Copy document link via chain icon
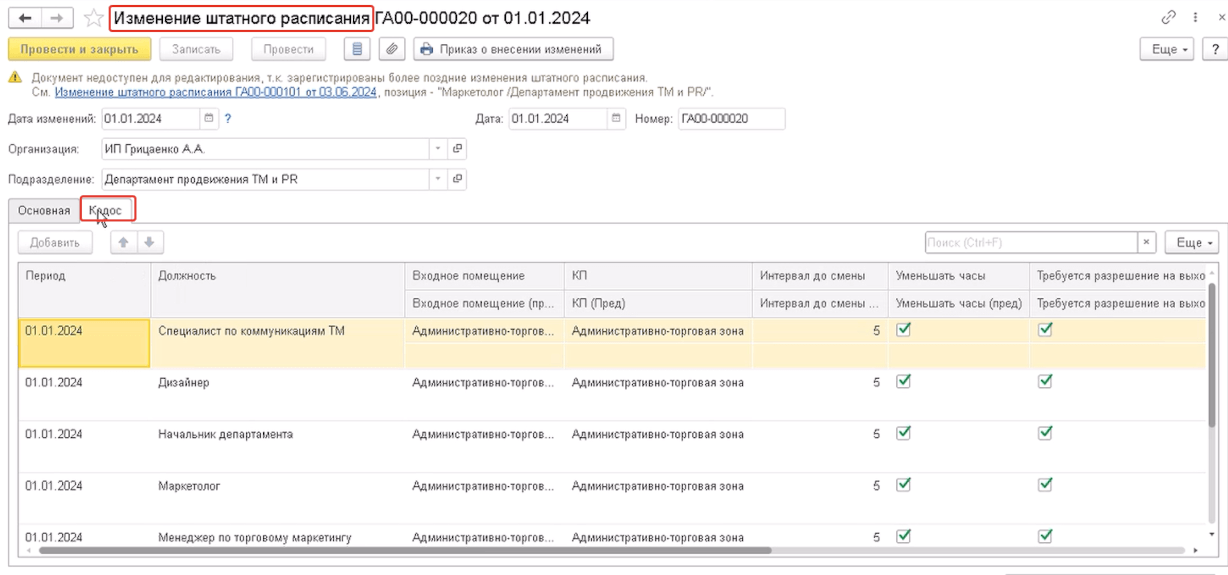 [x=1167, y=18]
